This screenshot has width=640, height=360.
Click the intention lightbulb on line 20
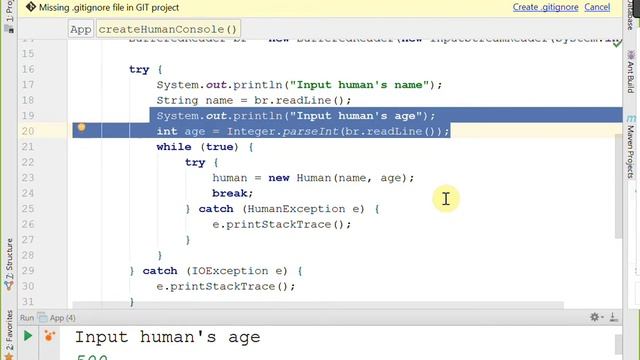point(82,127)
